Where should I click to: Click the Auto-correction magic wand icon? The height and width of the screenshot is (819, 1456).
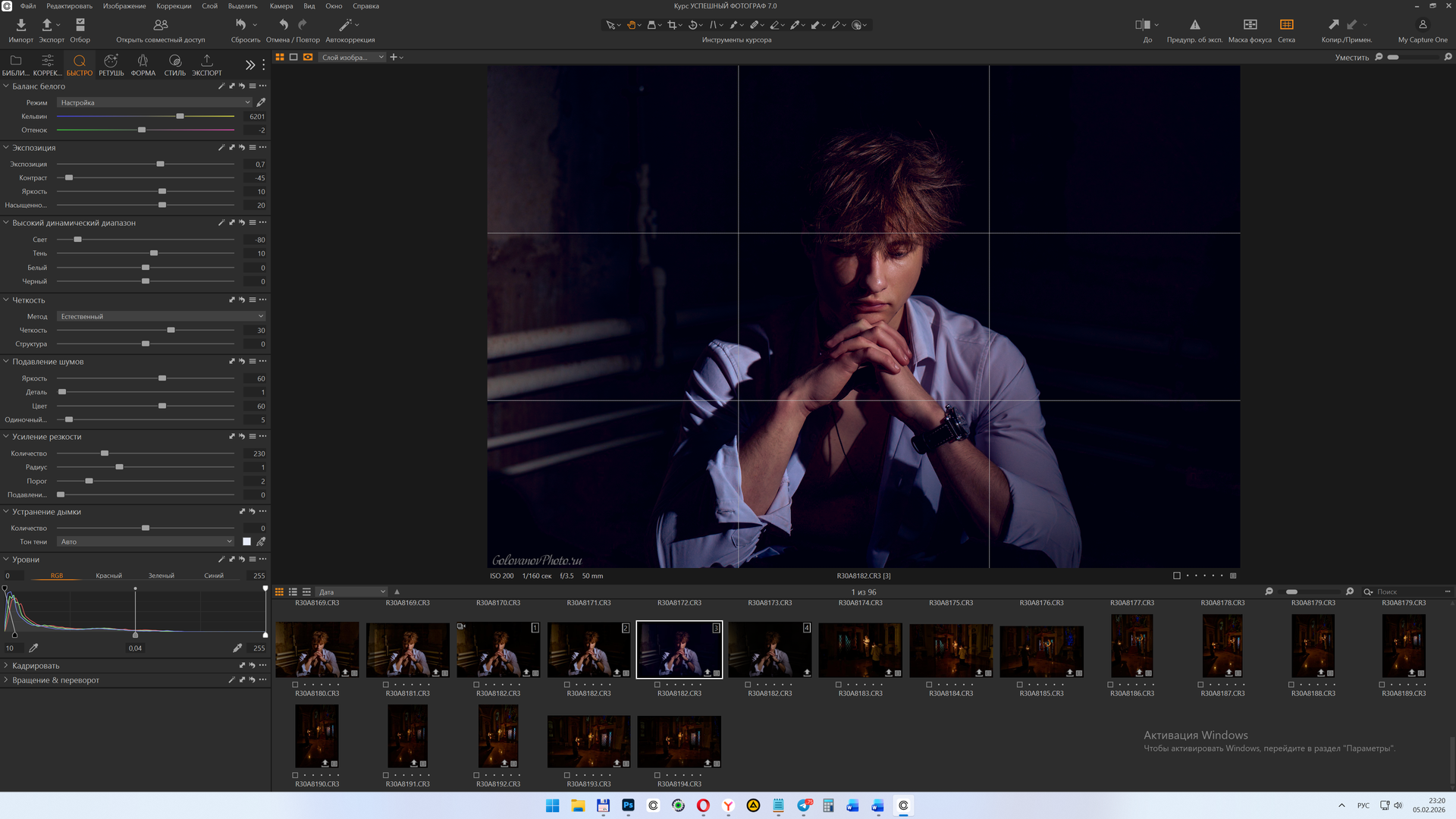pos(346,26)
